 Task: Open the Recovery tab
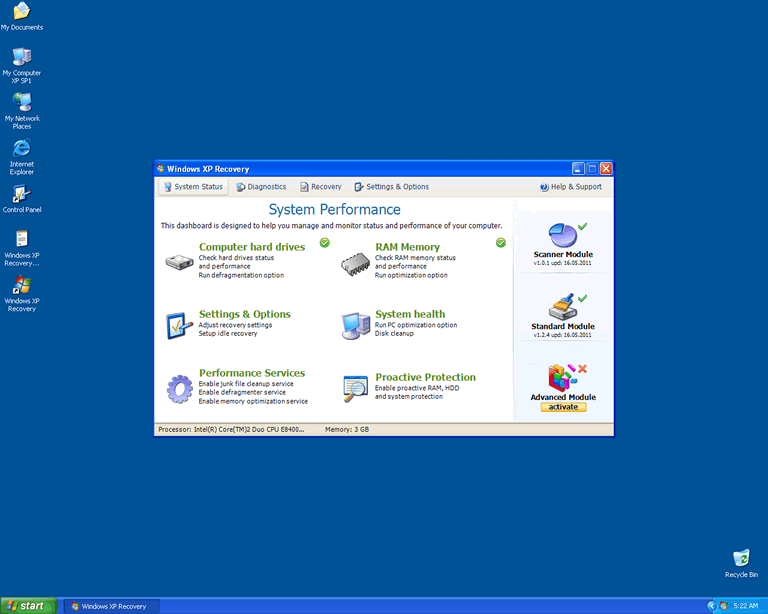click(x=320, y=187)
